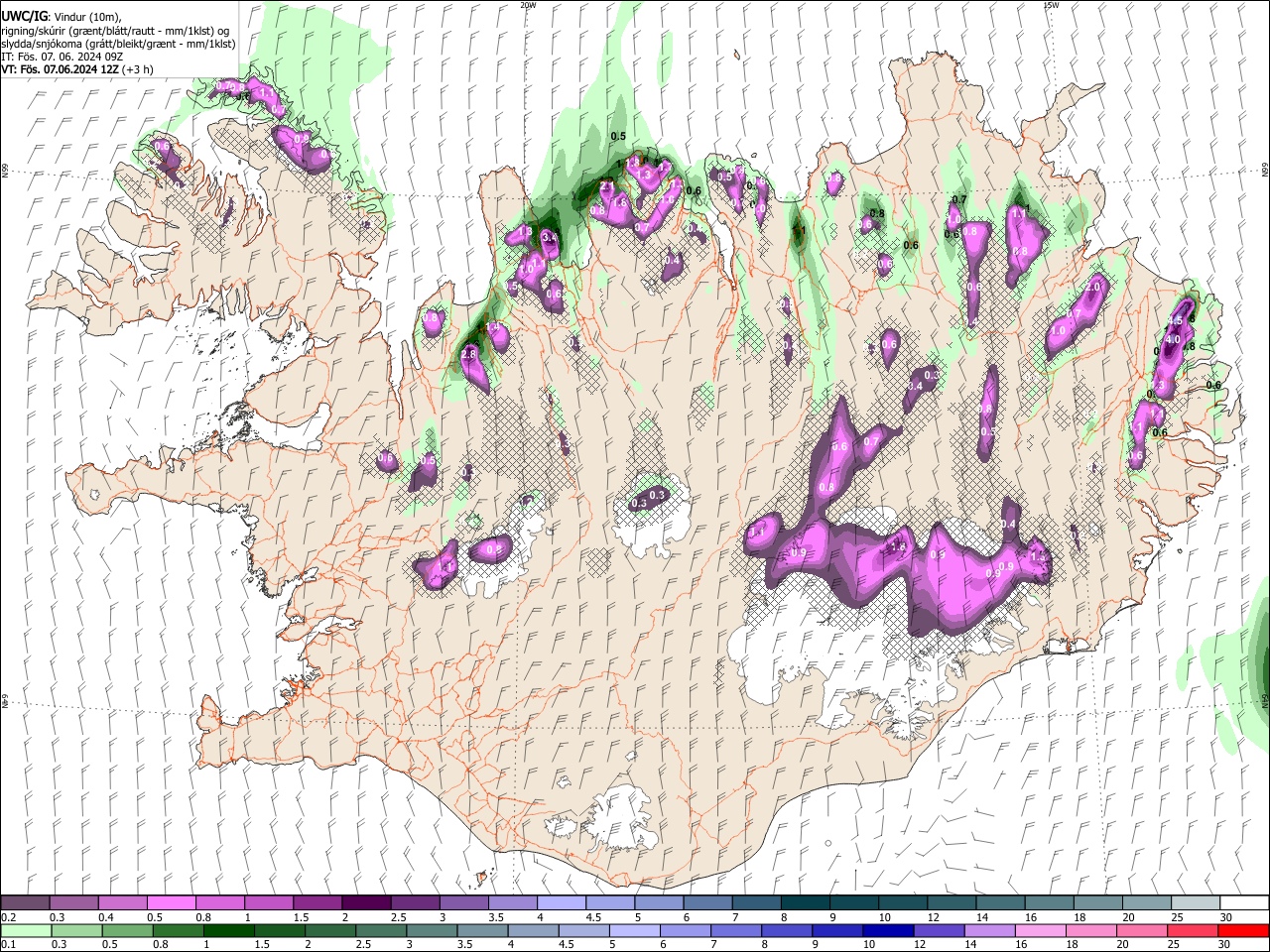
Task: Click the bright red rain swatch above 30
Action: point(1243,930)
